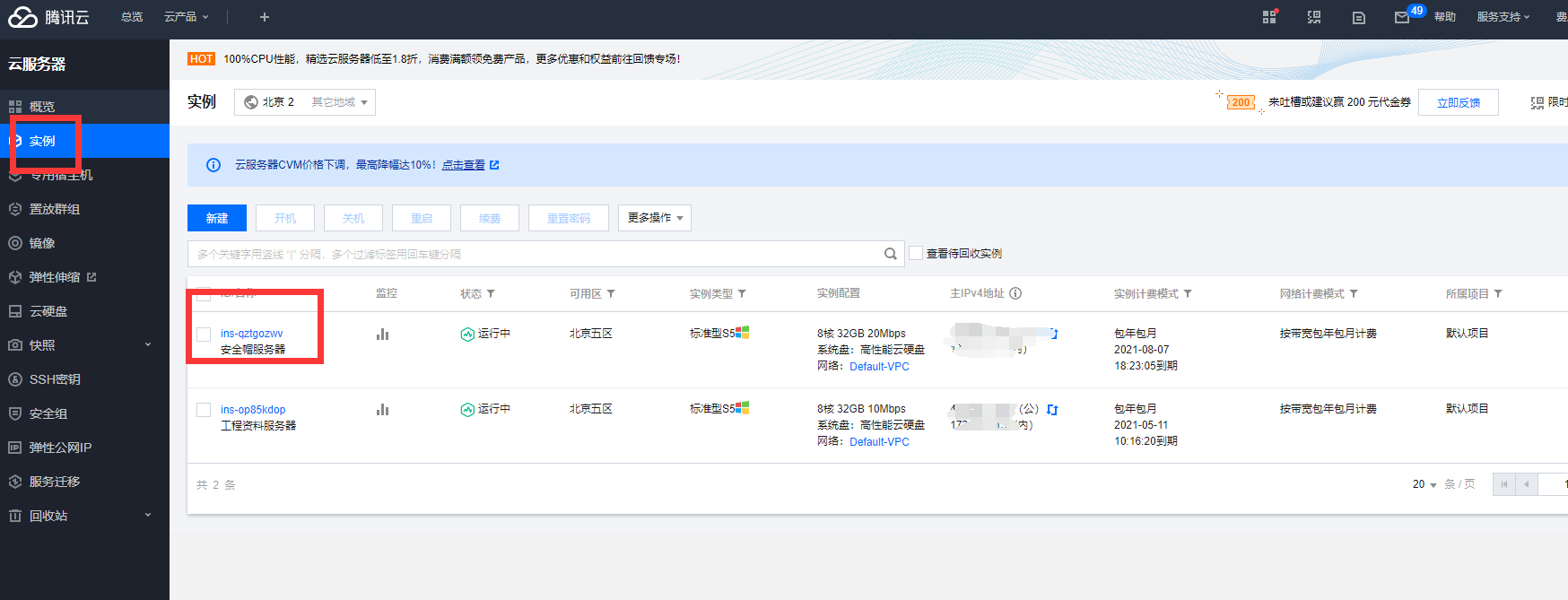
Task: Click the IP convert icon for ins-op85kdop
Action: (x=1052, y=410)
